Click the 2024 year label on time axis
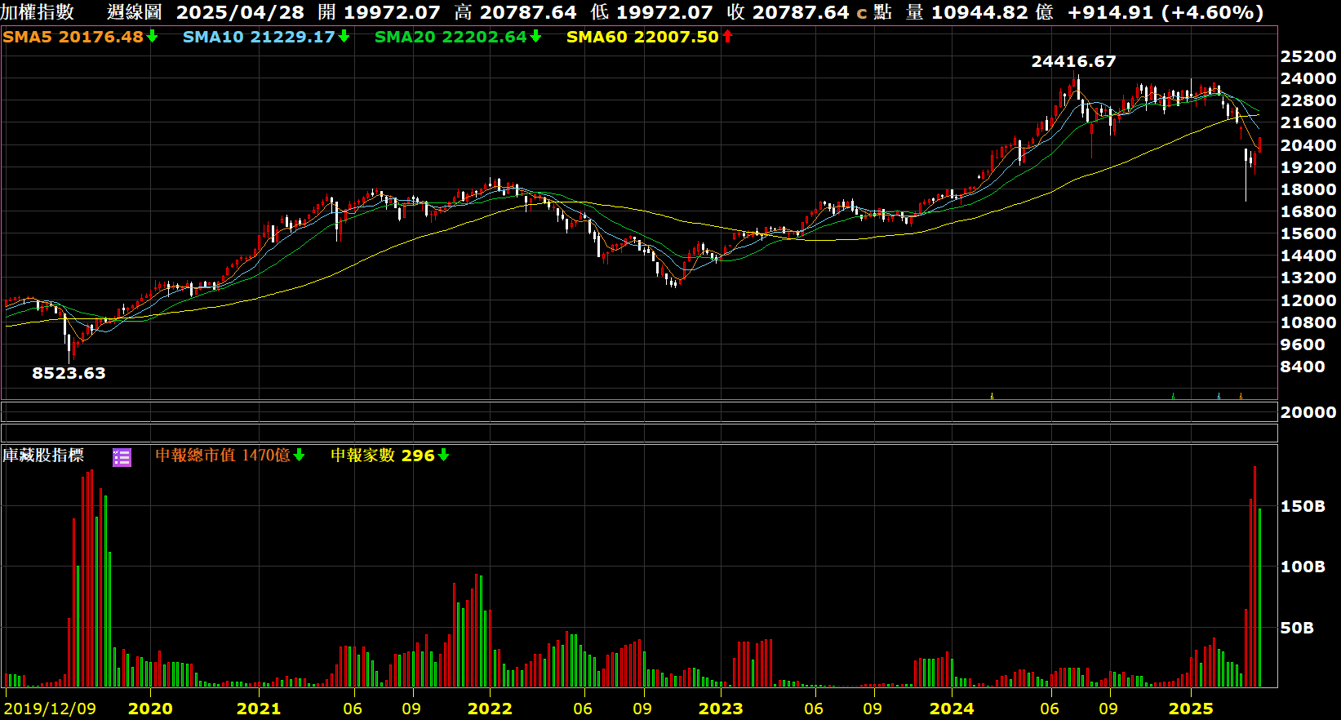Viewport: 1341px width, 720px height. [x=952, y=708]
